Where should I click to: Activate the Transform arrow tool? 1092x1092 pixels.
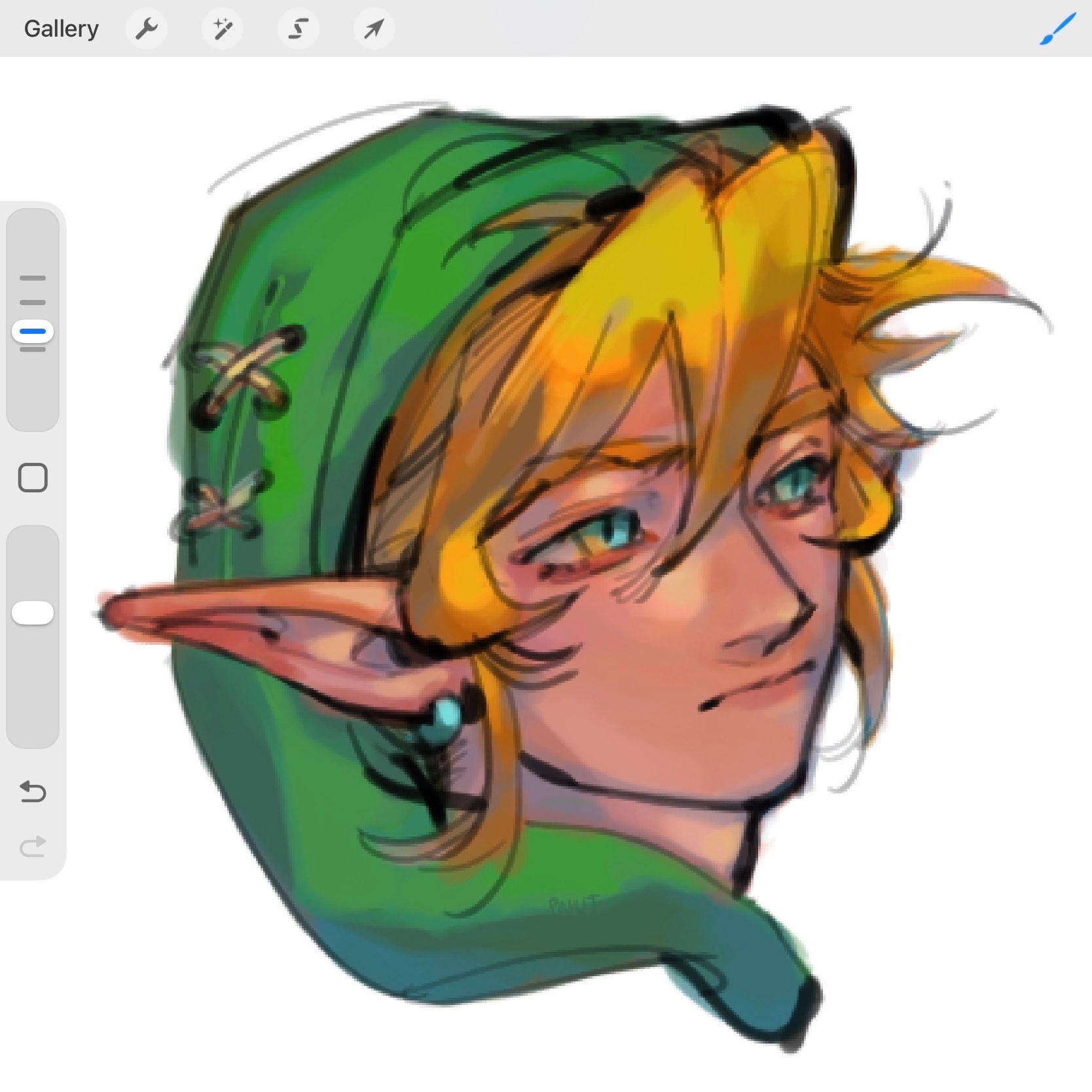coord(374,29)
